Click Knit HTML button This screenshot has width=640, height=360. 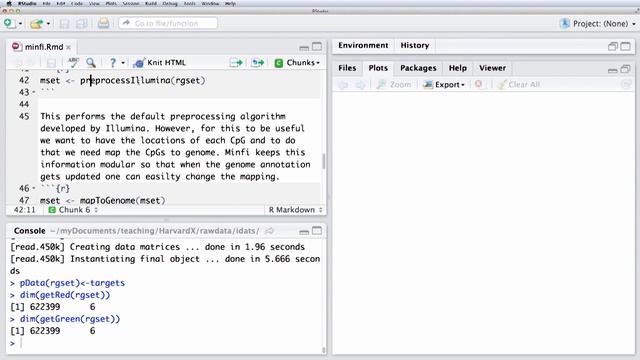pos(160,62)
